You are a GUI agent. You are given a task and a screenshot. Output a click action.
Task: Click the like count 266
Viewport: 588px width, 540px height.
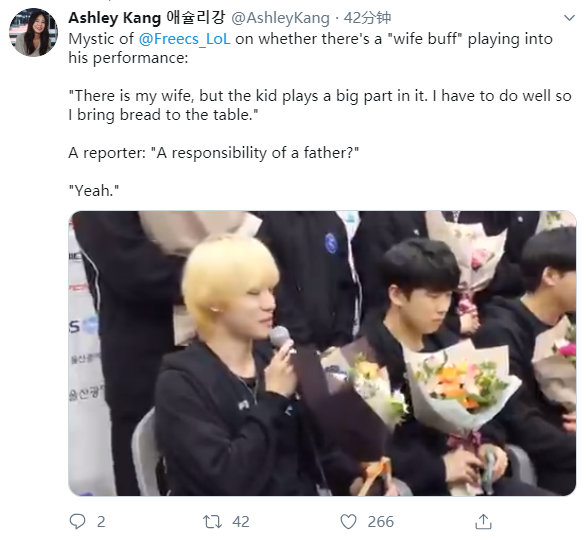click(x=381, y=522)
